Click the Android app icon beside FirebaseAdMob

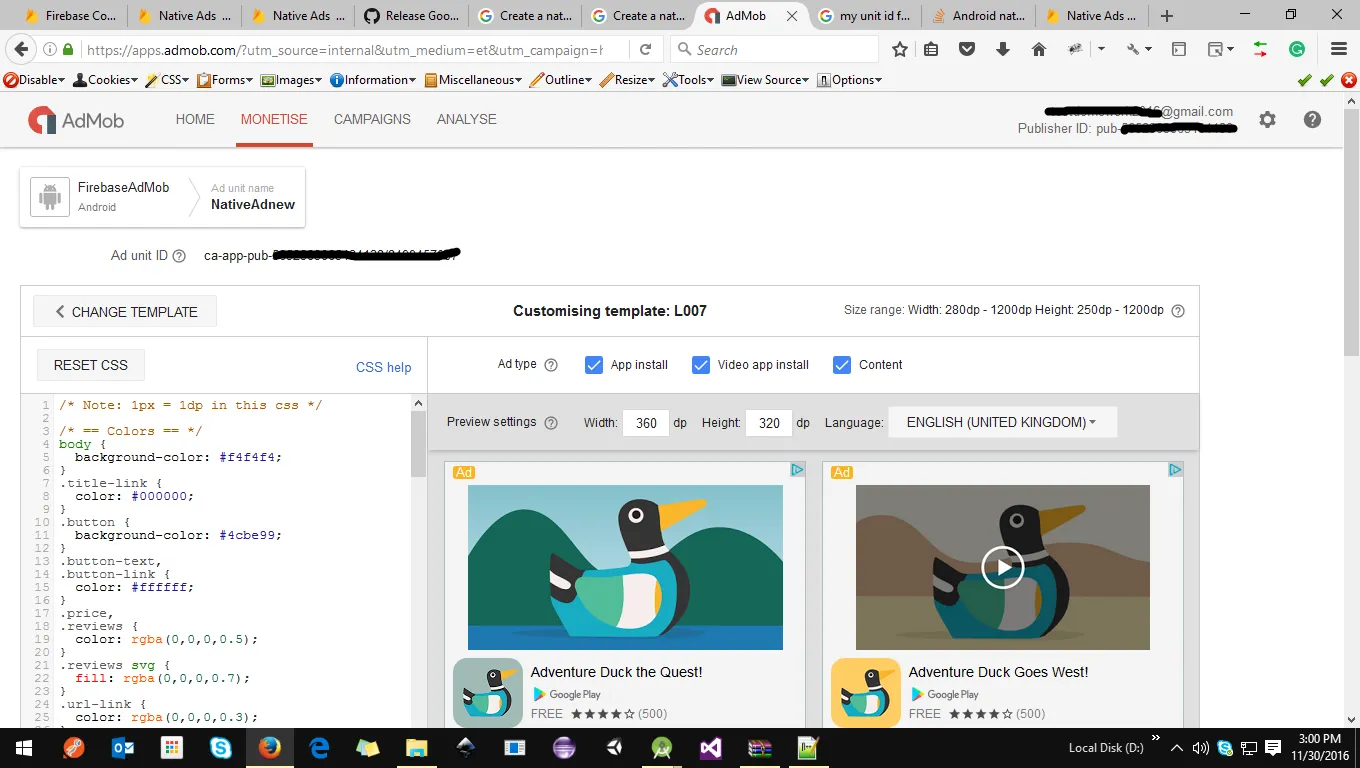tap(49, 197)
